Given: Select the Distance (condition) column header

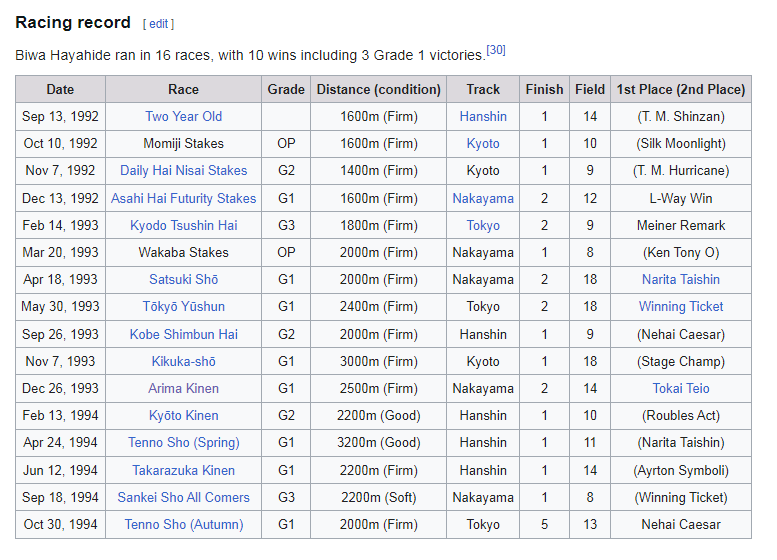Looking at the screenshot, I should [379, 89].
